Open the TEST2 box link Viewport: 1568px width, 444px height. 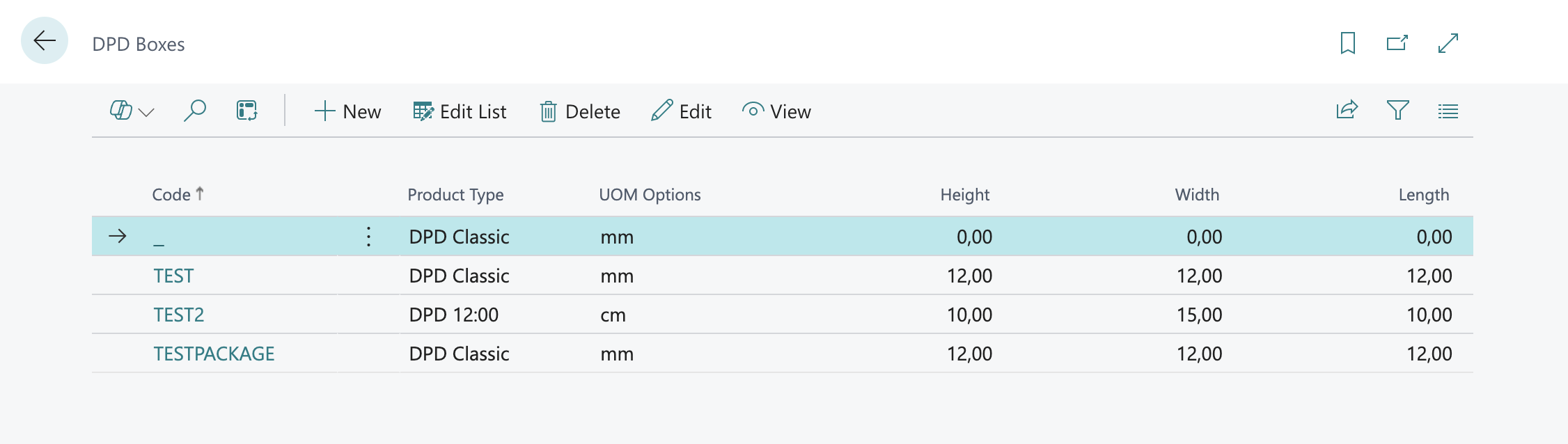[x=179, y=315]
